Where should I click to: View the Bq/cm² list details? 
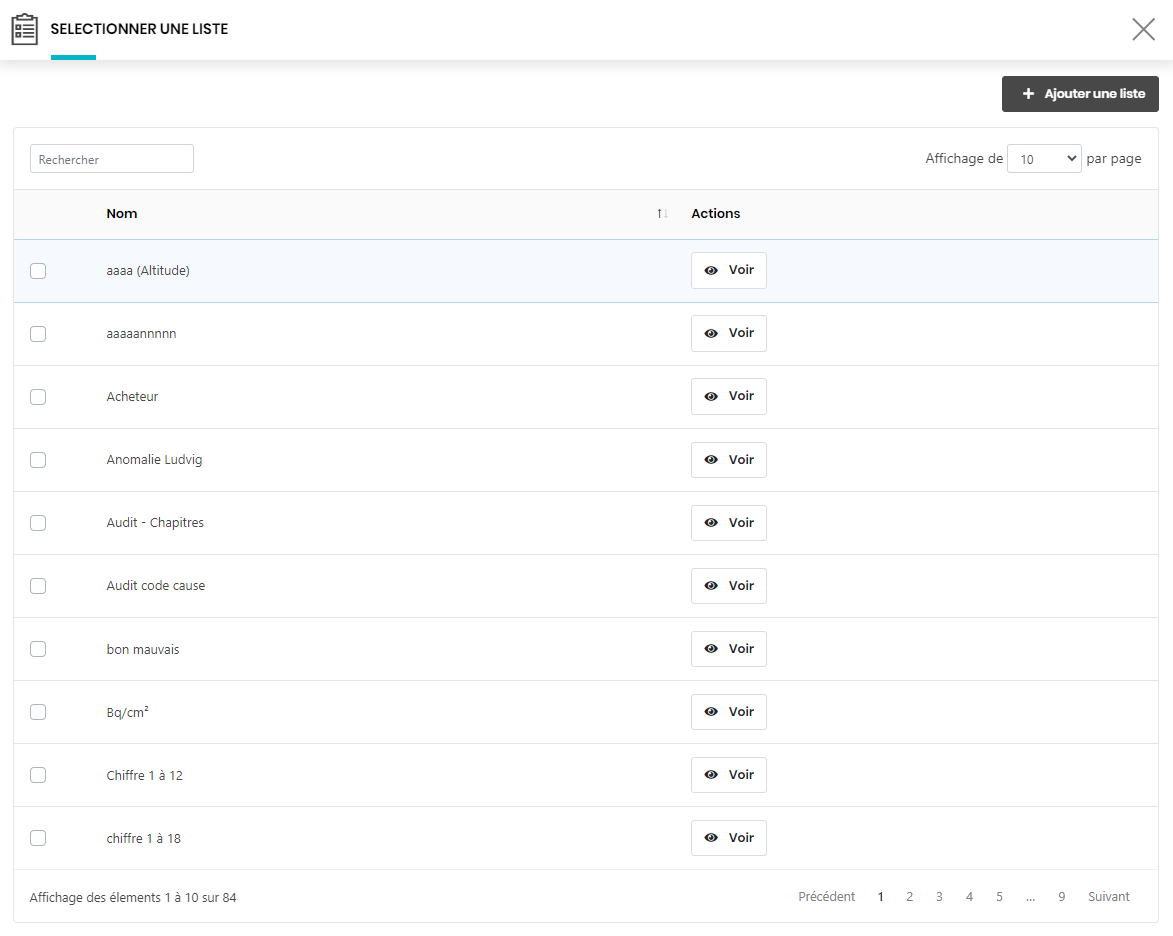pos(728,712)
